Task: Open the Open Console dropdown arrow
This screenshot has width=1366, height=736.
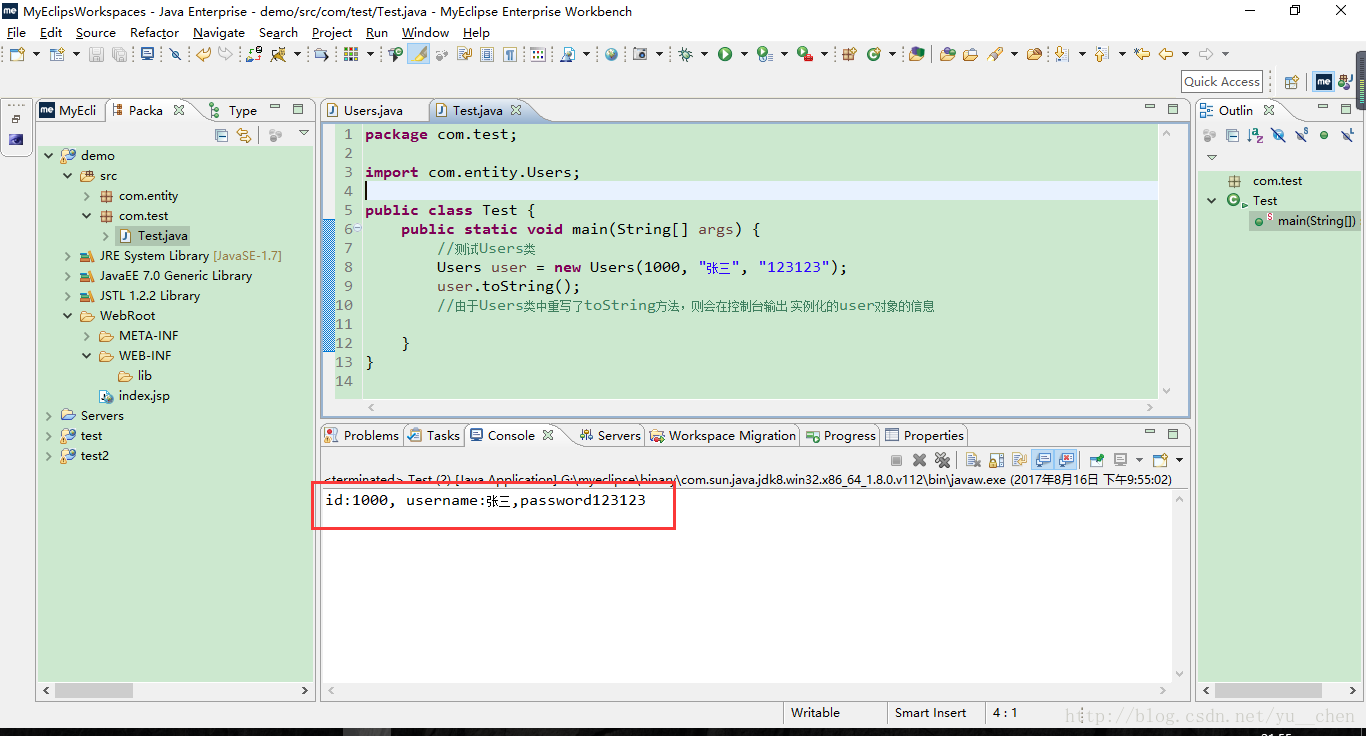Action: coord(1179,460)
